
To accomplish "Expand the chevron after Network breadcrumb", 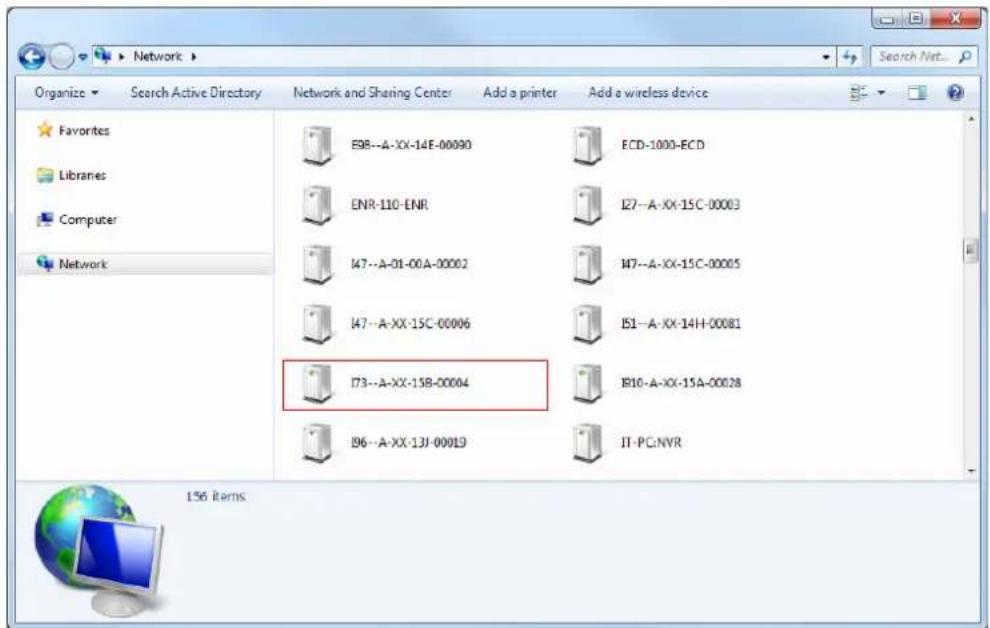I will point(194,56).
